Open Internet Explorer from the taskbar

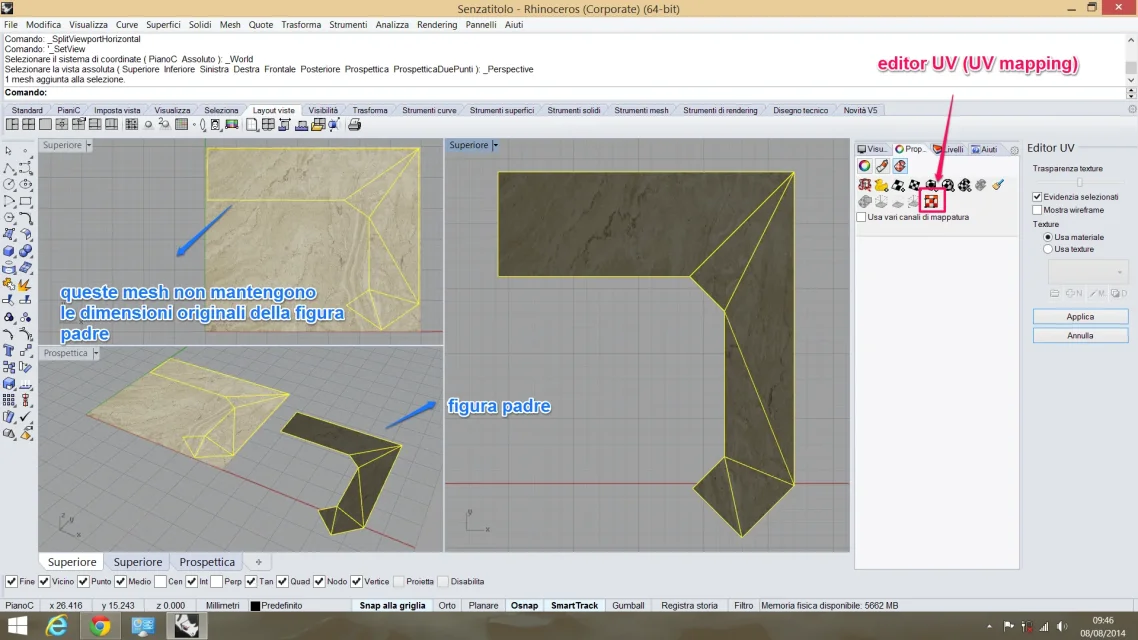coord(57,625)
